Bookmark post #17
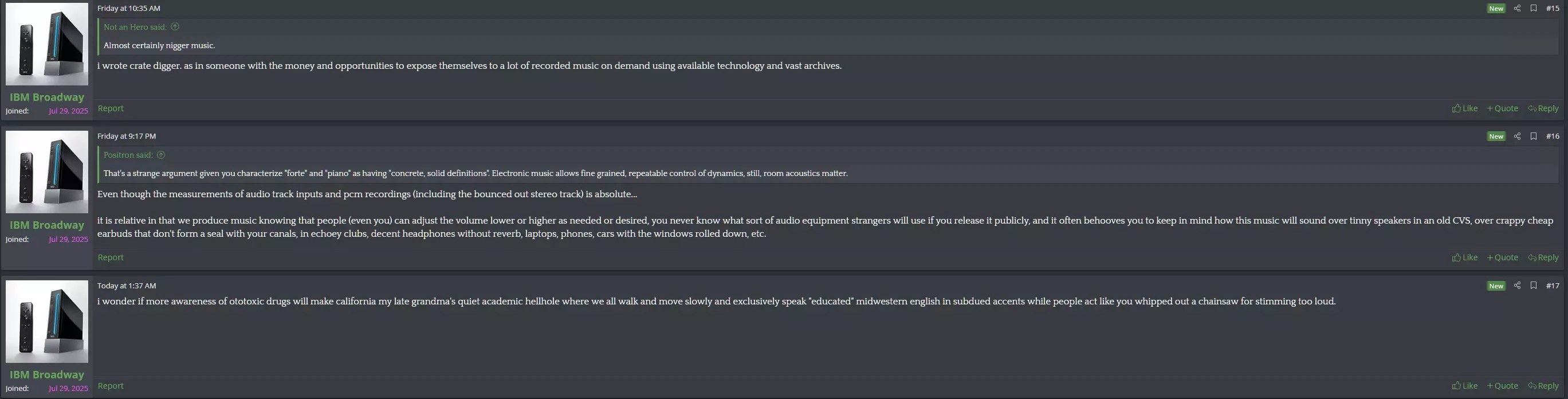Image resolution: width=1568 pixels, height=399 pixels. click(1533, 285)
